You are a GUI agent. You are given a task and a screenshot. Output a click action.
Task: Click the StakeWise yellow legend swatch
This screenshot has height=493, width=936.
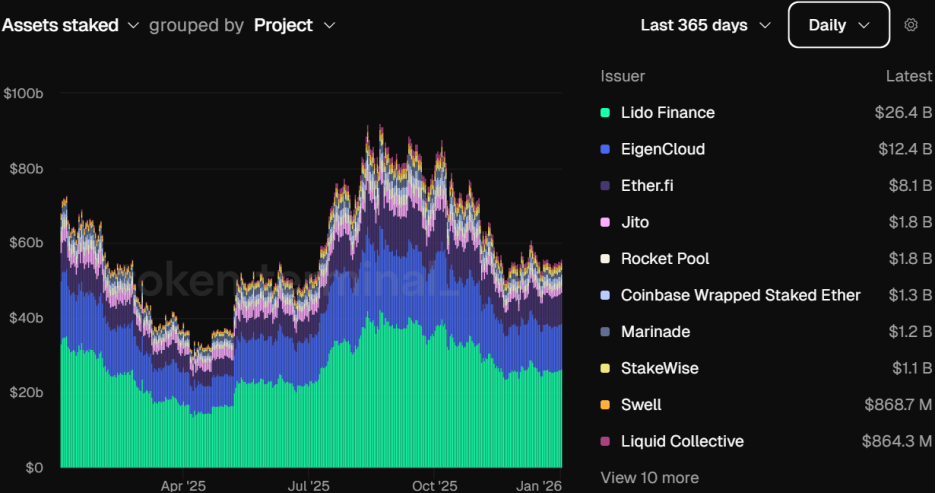click(x=605, y=368)
